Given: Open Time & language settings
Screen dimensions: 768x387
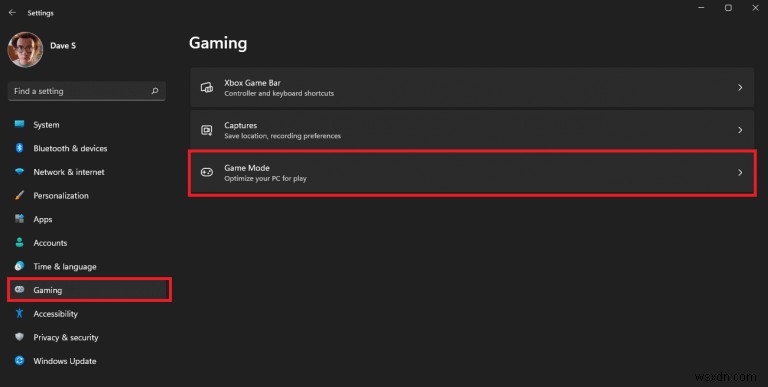Looking at the screenshot, I should coord(65,266).
